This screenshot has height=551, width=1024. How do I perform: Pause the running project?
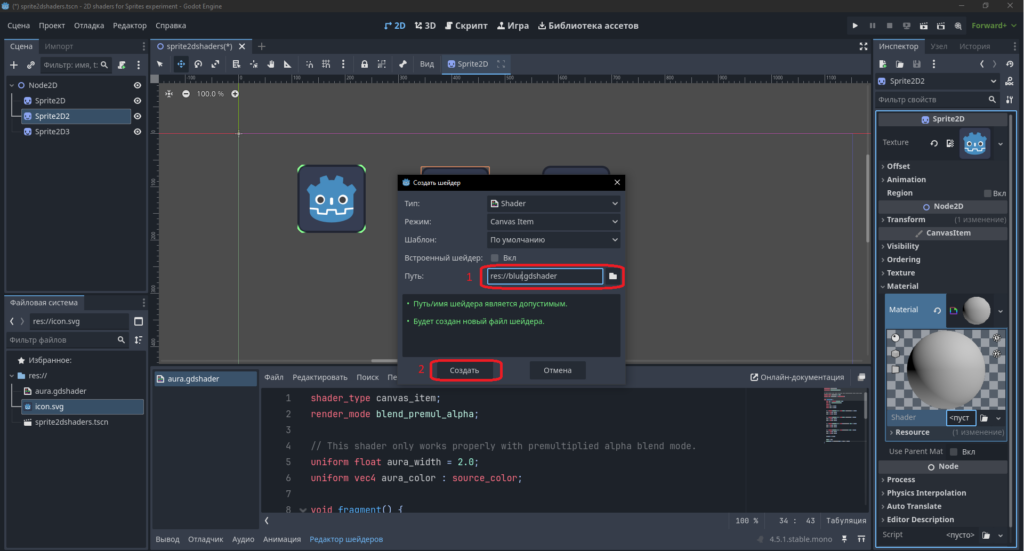click(872, 25)
